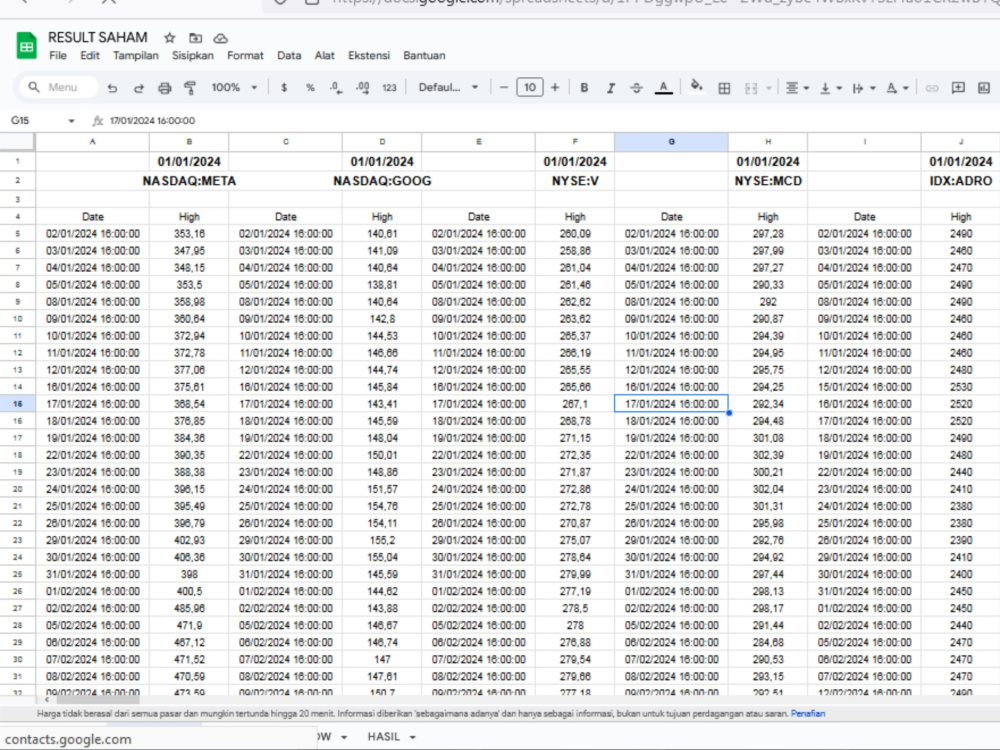Open the Default font dropdown

[x=448, y=87]
